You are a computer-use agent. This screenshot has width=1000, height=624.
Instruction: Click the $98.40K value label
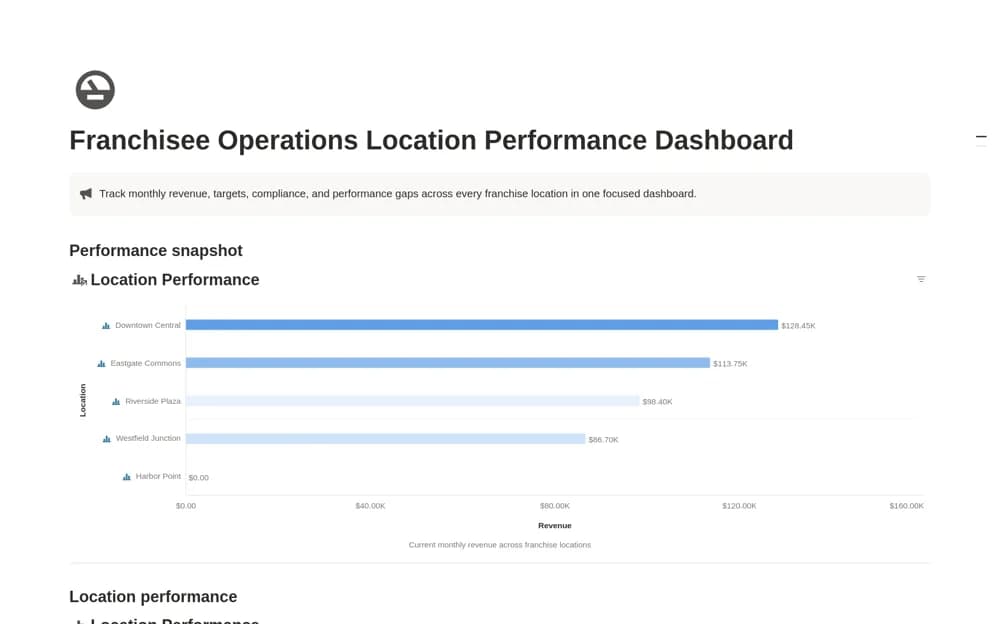[x=658, y=401]
